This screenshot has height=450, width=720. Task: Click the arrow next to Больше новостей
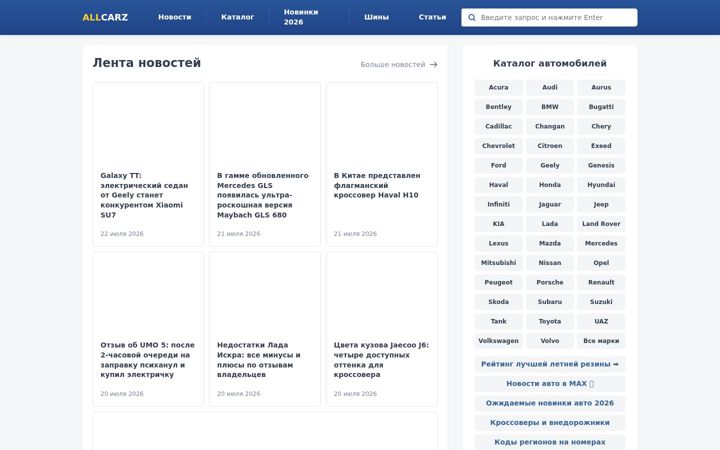pos(433,65)
